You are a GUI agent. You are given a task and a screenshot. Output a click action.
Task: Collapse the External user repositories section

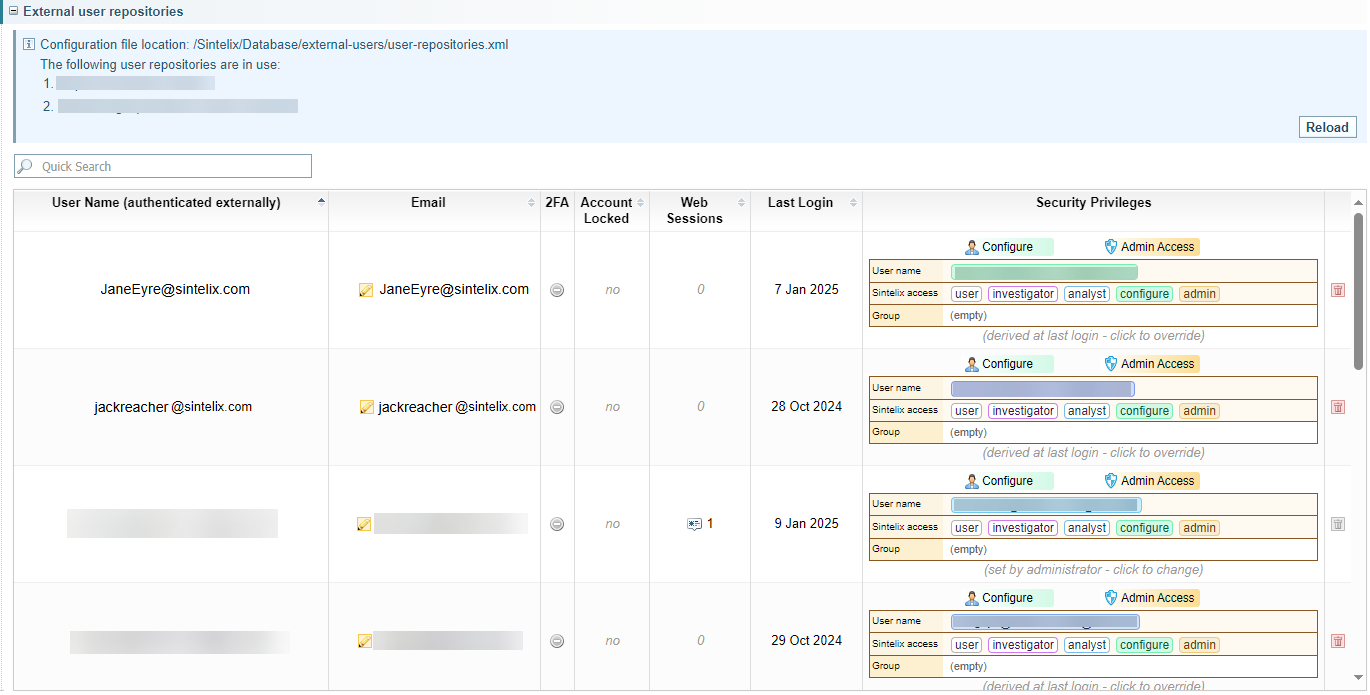pos(14,12)
